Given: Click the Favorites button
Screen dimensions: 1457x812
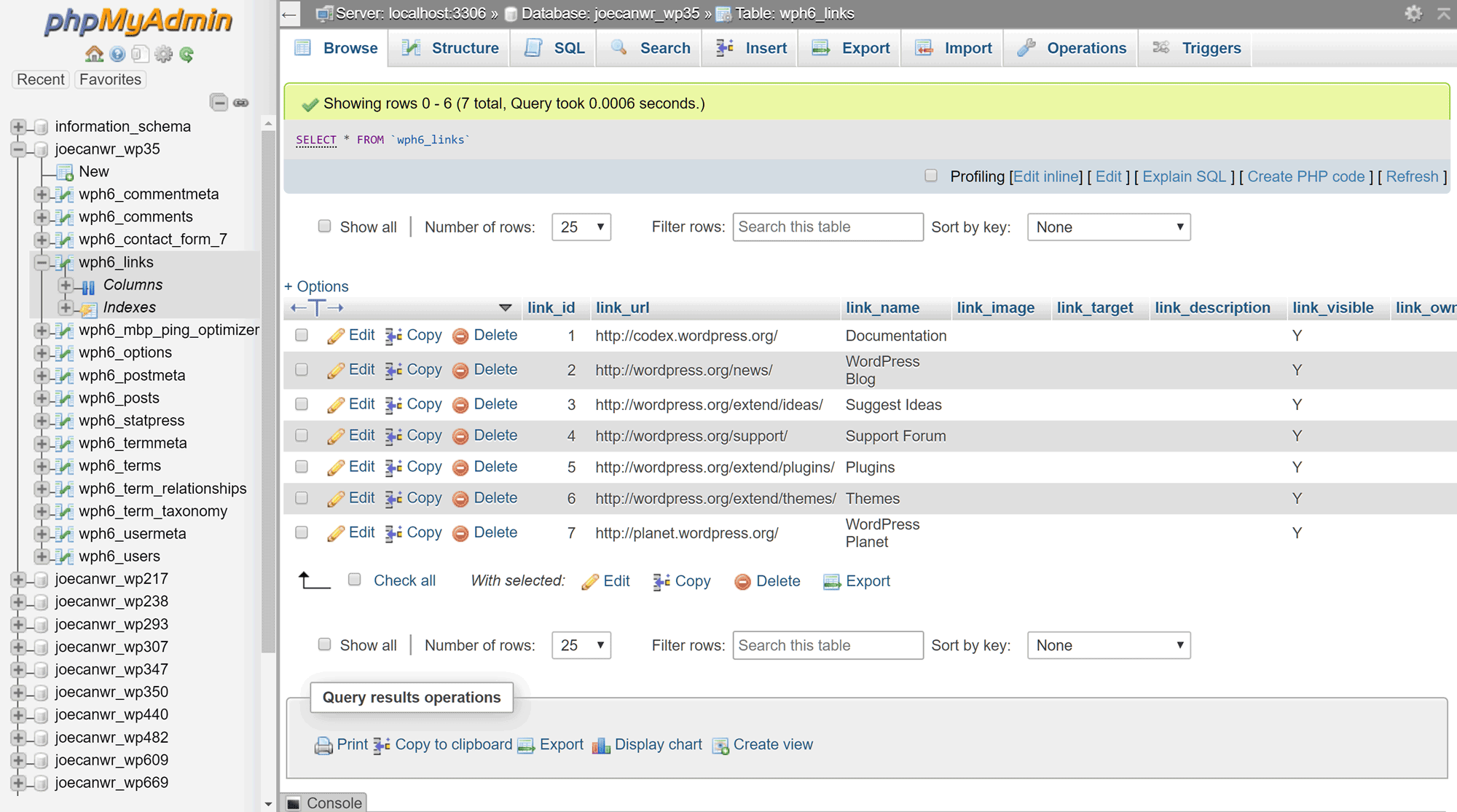Looking at the screenshot, I should pyautogui.click(x=110, y=79).
